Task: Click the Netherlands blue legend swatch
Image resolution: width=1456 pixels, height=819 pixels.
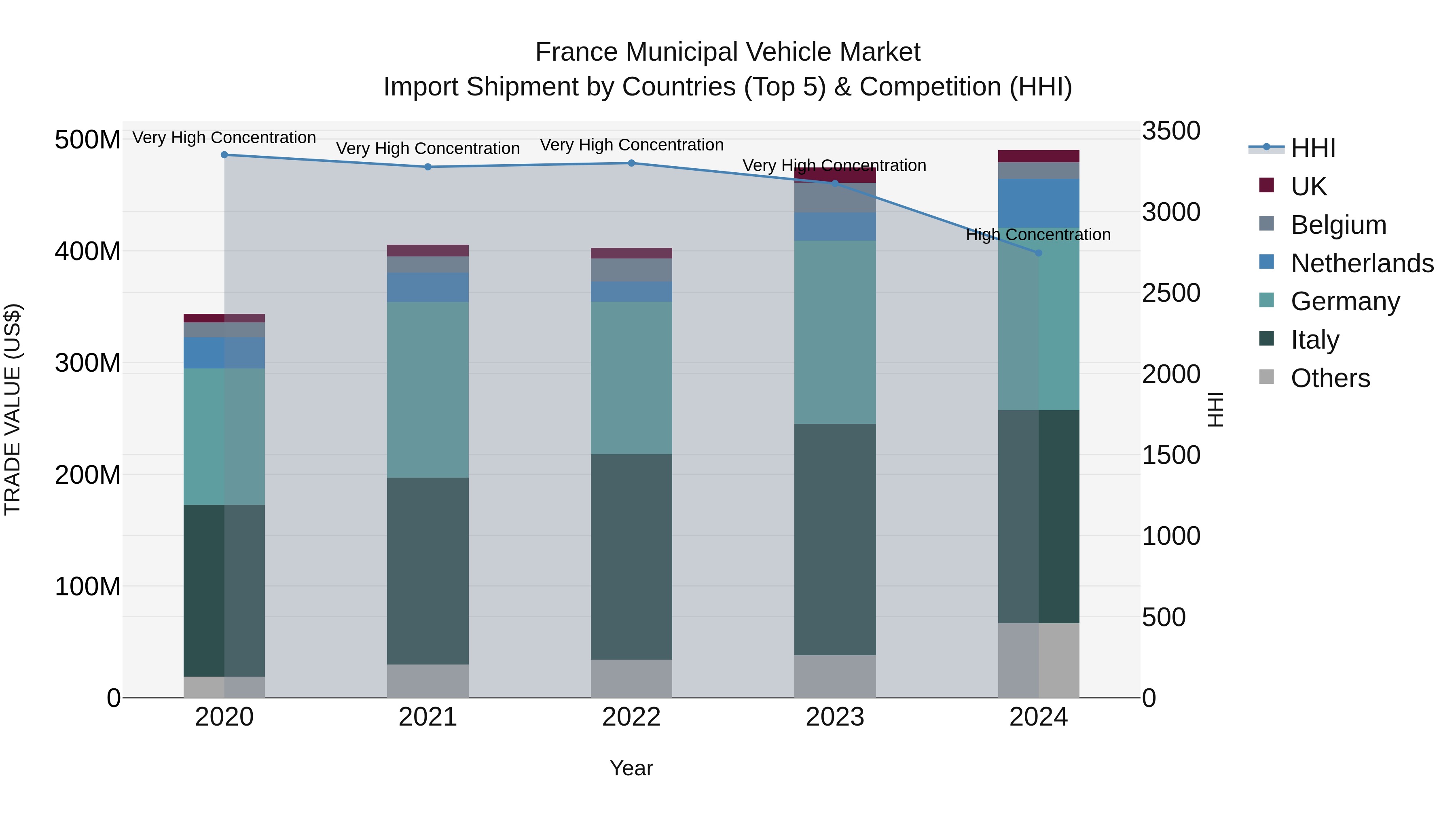Action: 1267,262
